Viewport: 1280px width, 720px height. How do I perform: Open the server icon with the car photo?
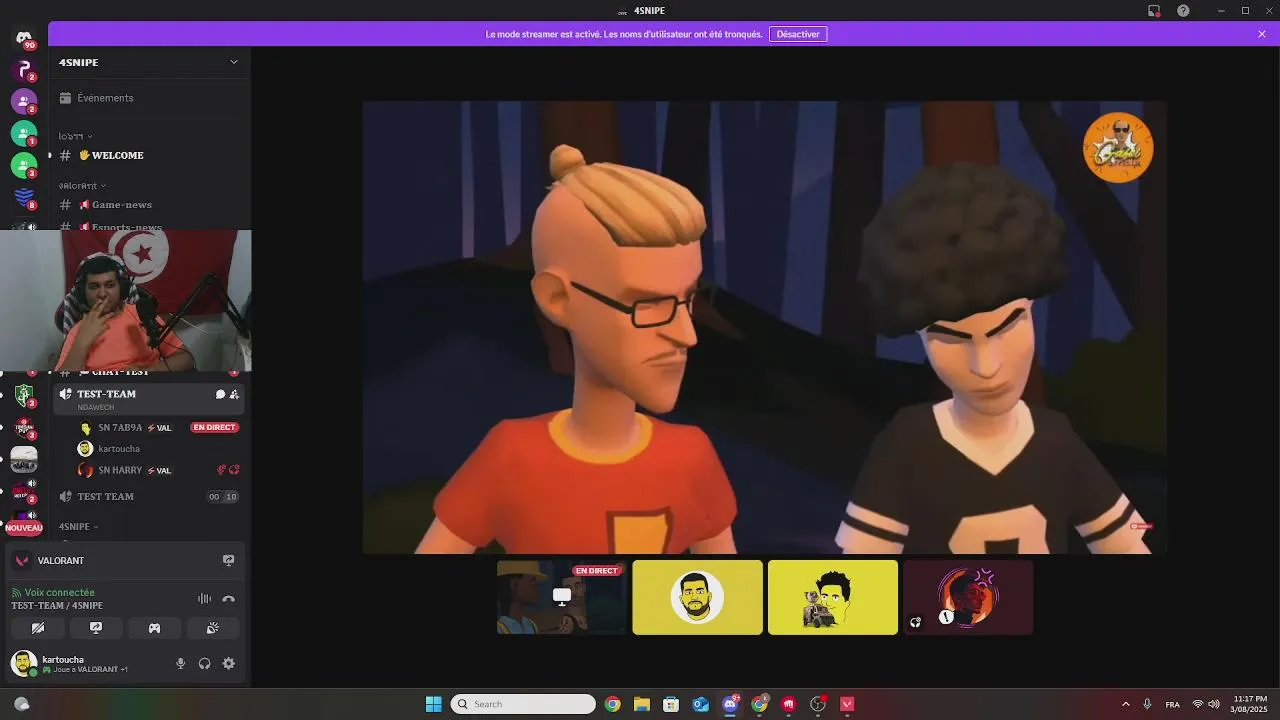point(24,460)
